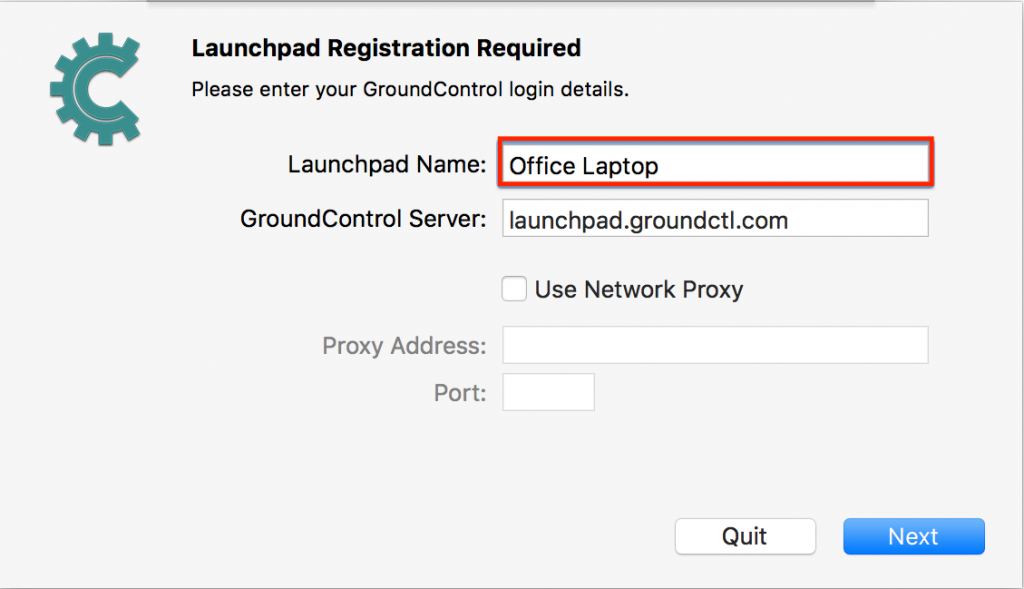This screenshot has height=589, width=1024.
Task: Enable the Use Network Proxy checkbox
Action: click(514, 289)
